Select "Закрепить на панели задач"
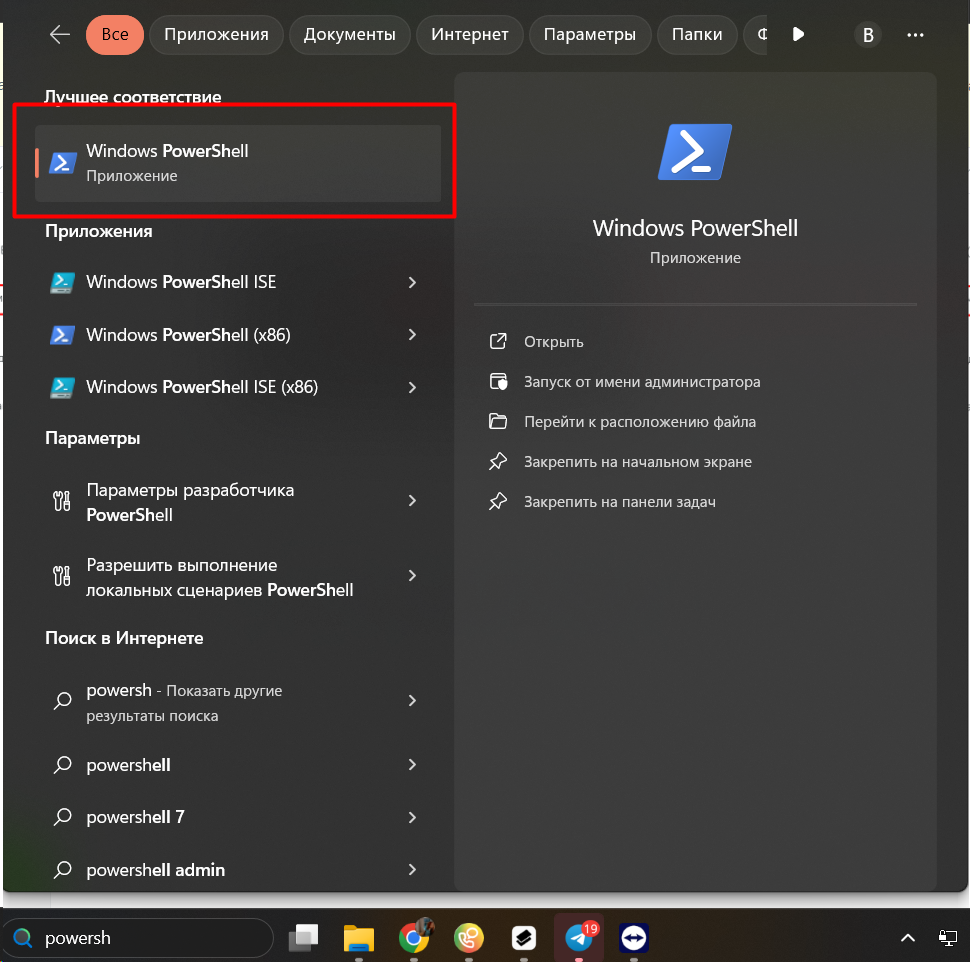970x962 pixels. 620,502
